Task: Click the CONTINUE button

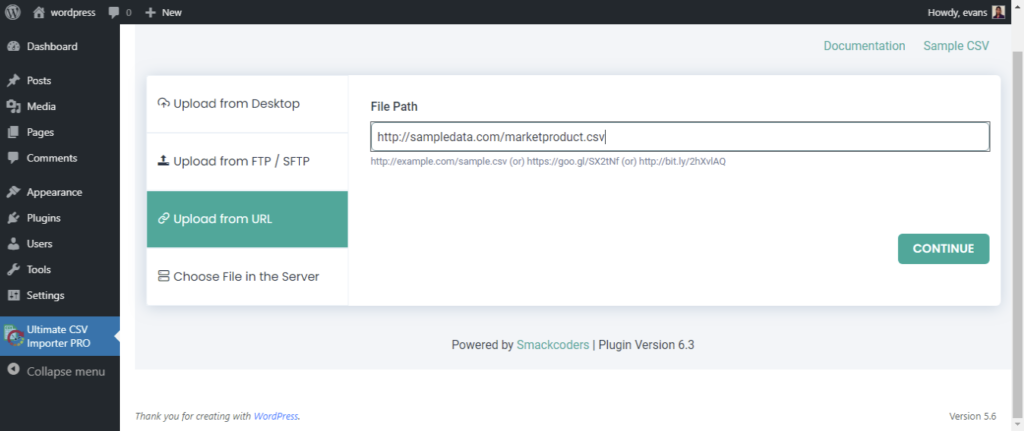Action: click(x=943, y=249)
